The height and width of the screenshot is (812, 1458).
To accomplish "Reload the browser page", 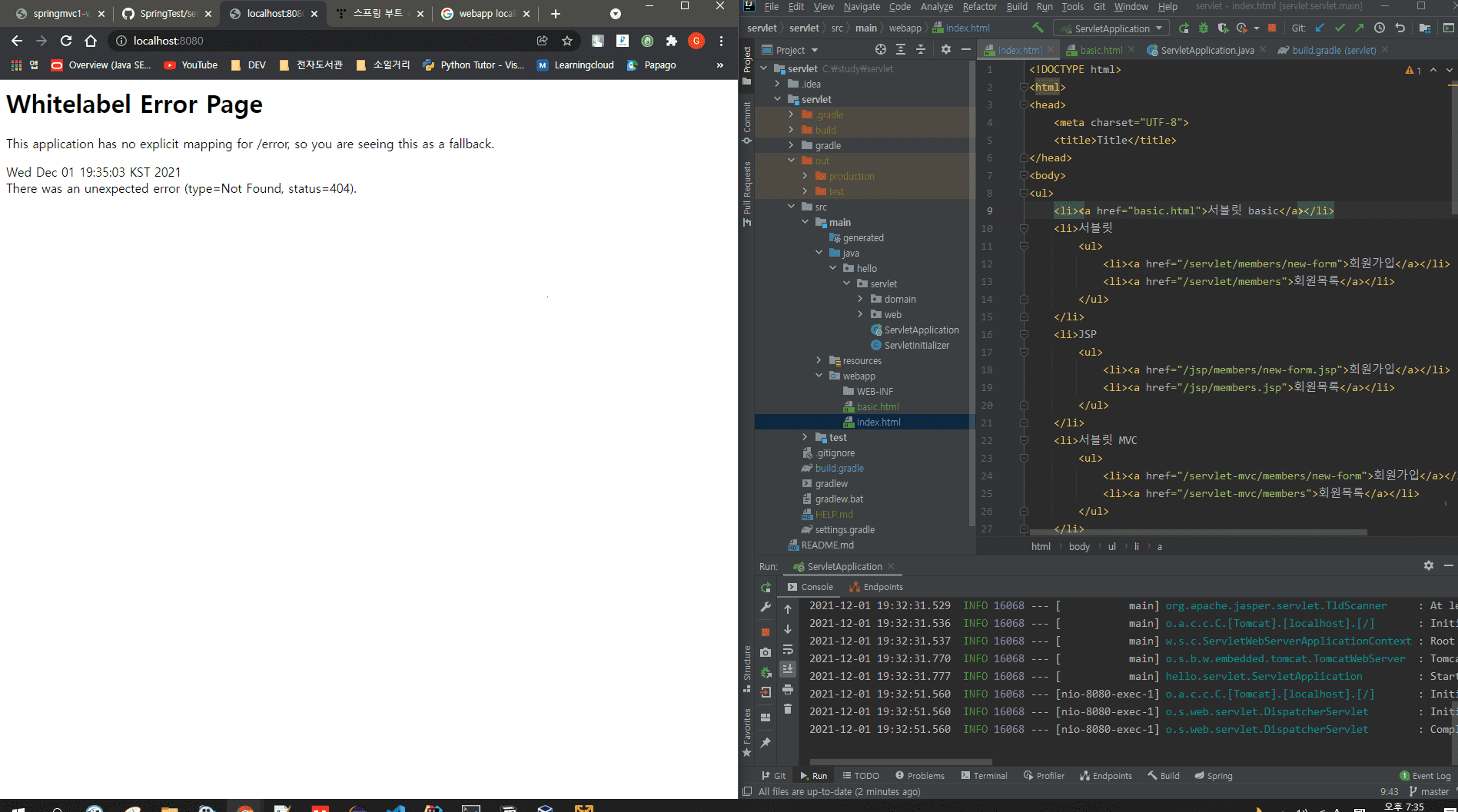I will click(x=66, y=41).
